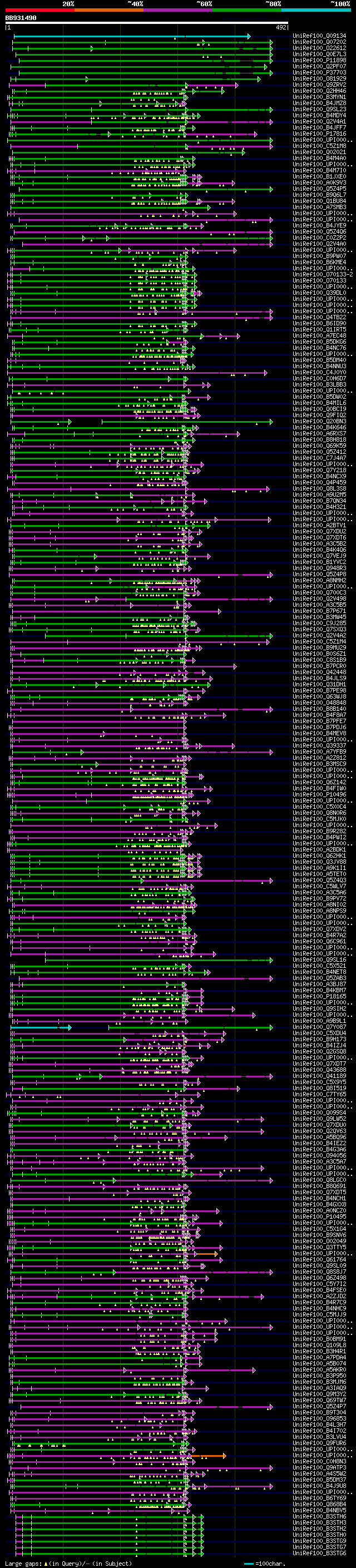Click the UniRef100_Q6C961 entry
The height and width of the screenshot is (1568, 356).
(x=319, y=941)
